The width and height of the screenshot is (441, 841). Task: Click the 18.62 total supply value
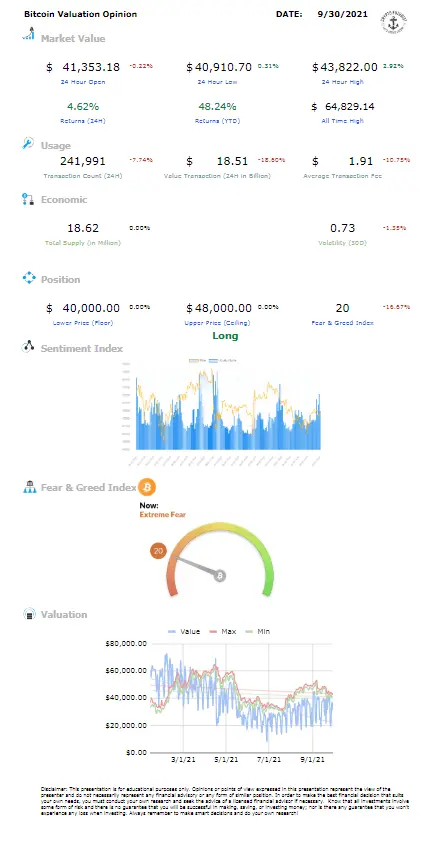[83, 228]
